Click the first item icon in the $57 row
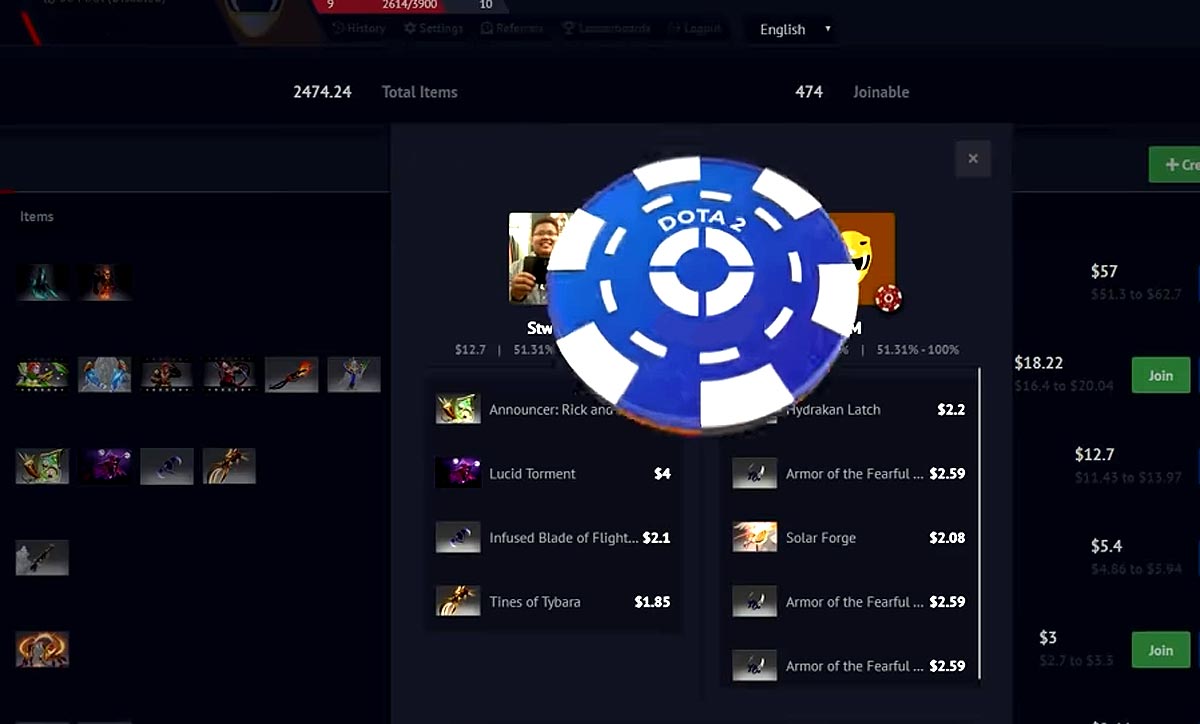The image size is (1200, 724). point(42,282)
